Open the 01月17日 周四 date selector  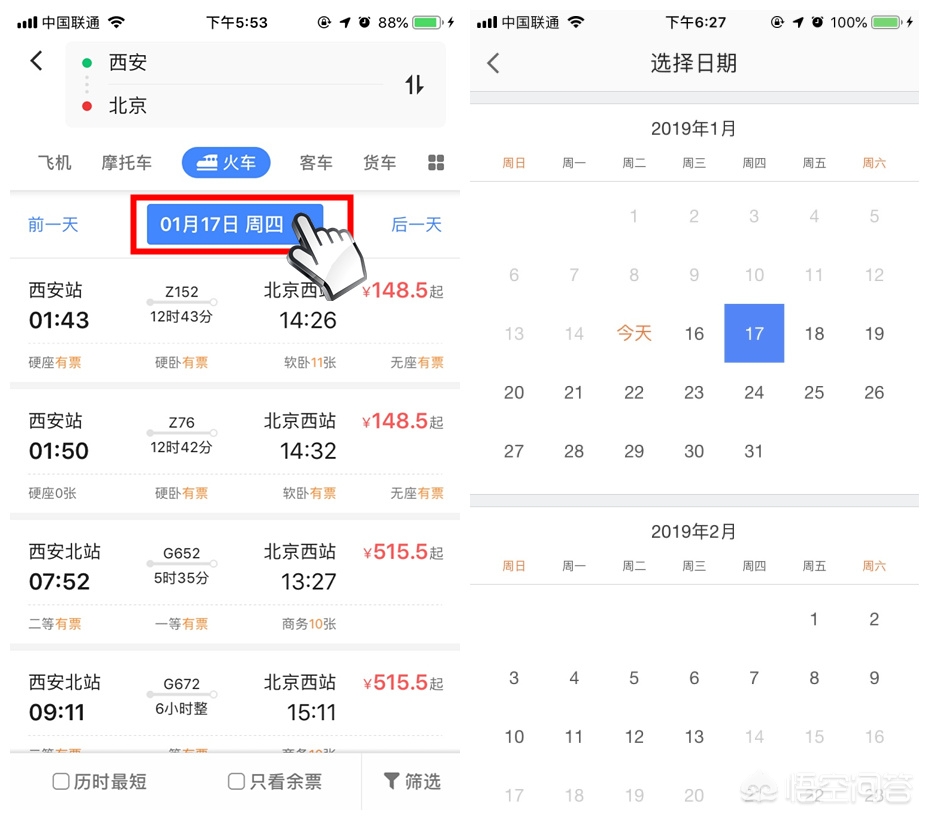coord(235,225)
